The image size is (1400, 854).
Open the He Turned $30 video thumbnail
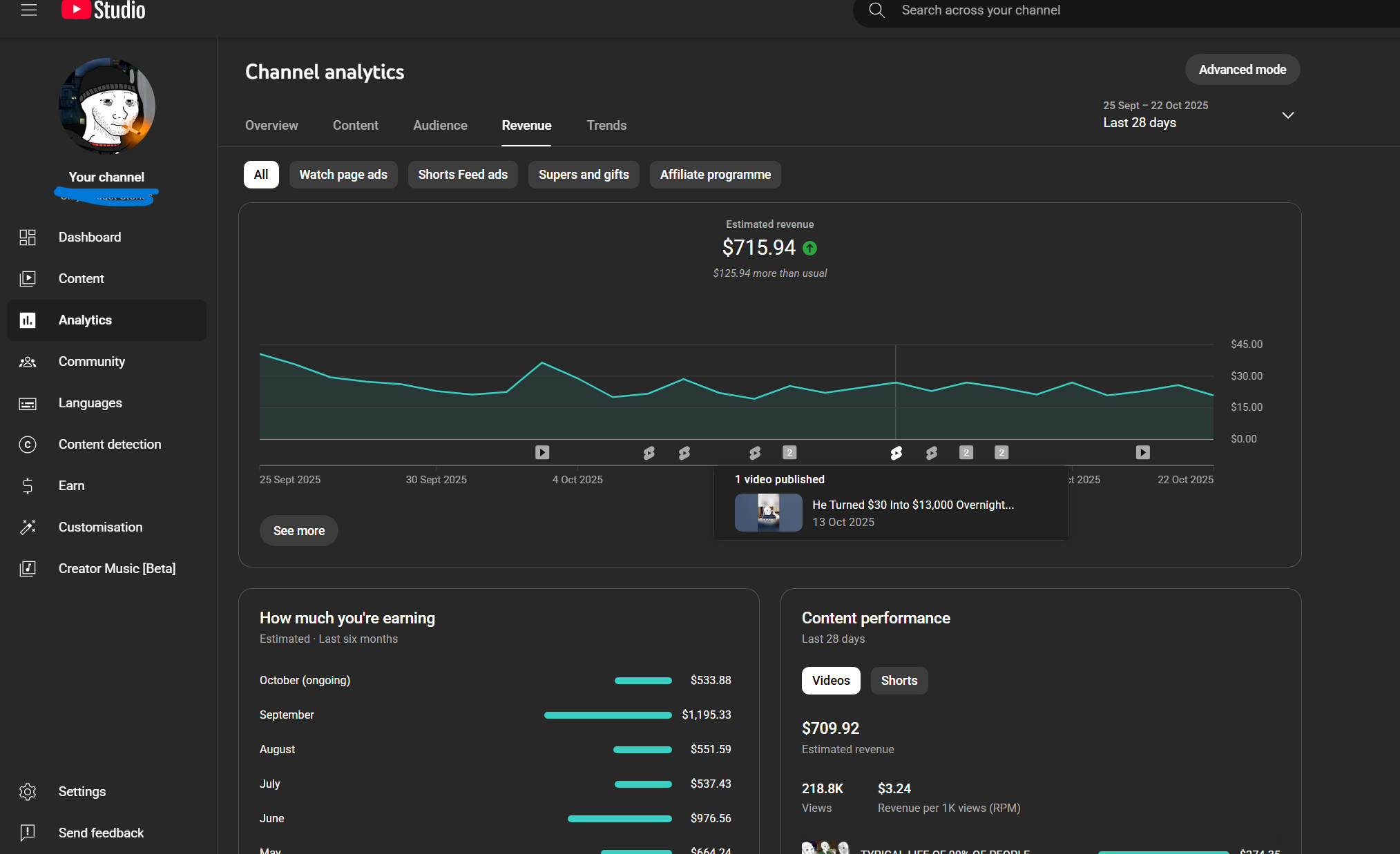pyautogui.click(x=768, y=513)
